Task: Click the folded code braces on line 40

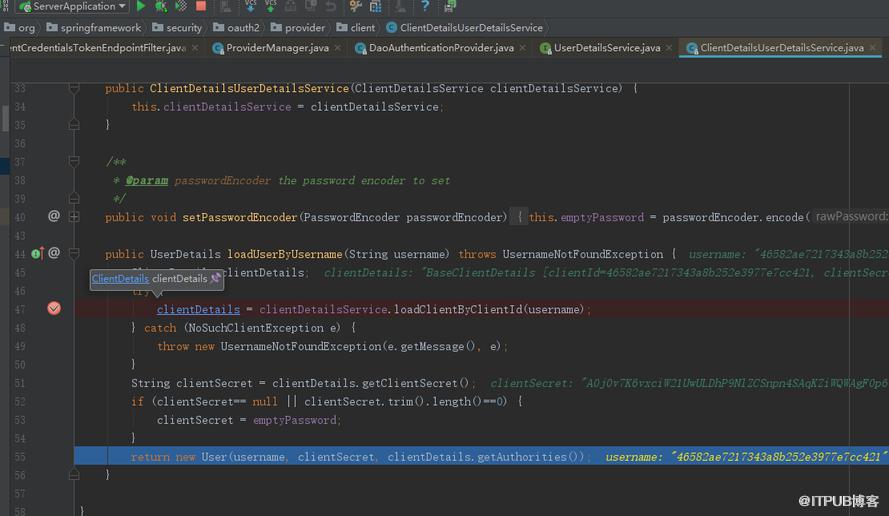Action: tap(519, 217)
